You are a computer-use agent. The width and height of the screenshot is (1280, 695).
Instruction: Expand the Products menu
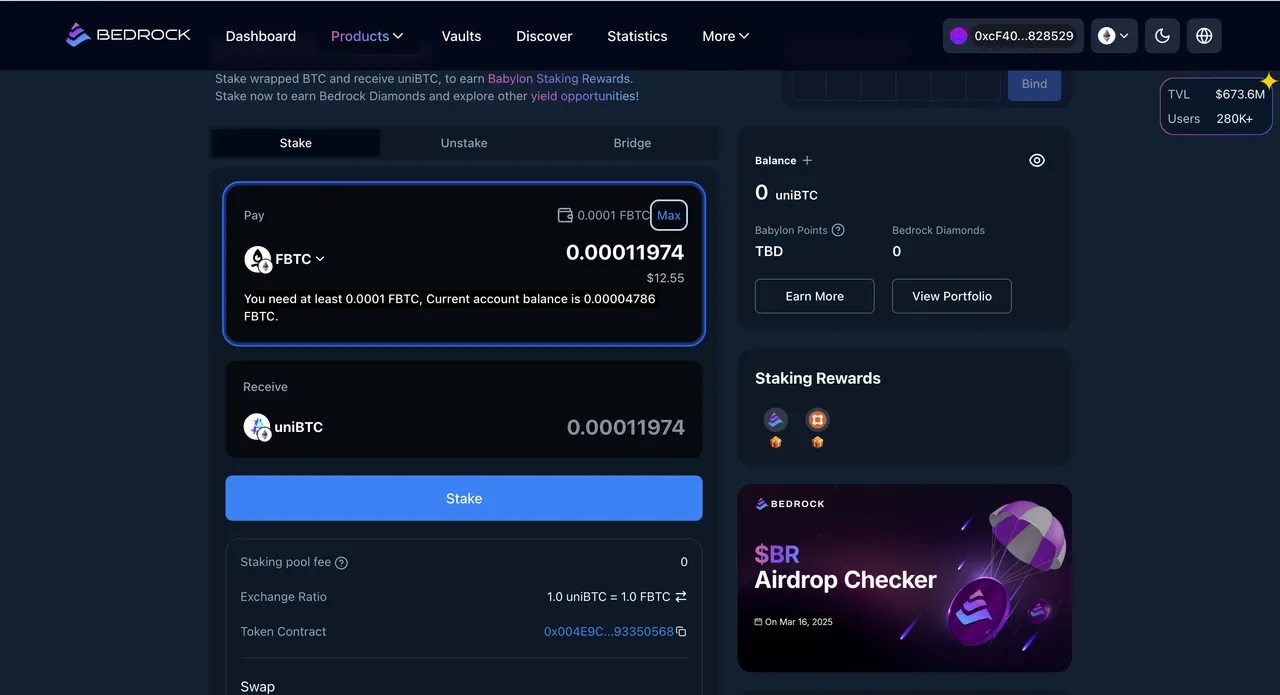pos(367,36)
